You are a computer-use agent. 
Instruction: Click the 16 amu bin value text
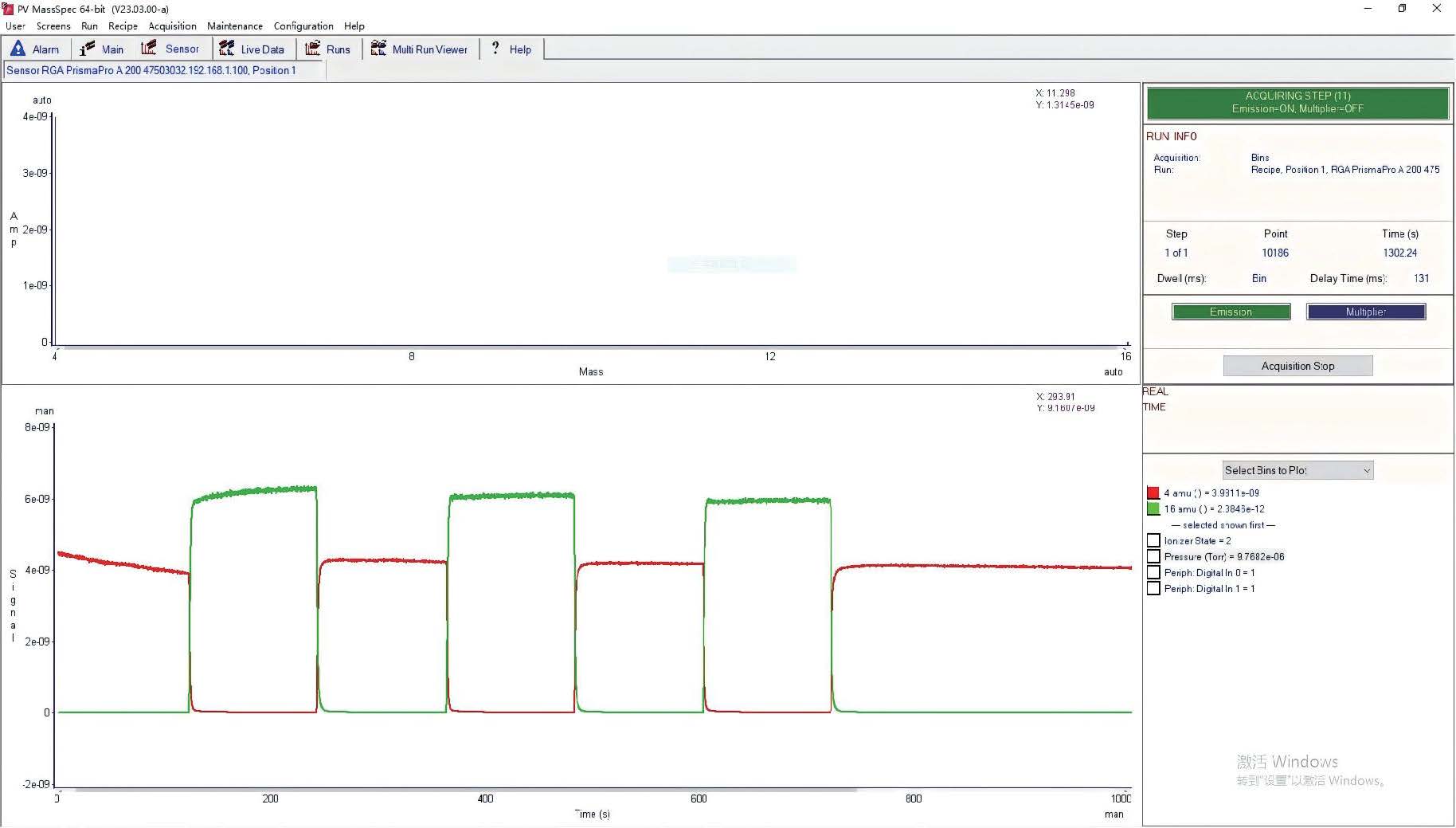(x=1214, y=509)
